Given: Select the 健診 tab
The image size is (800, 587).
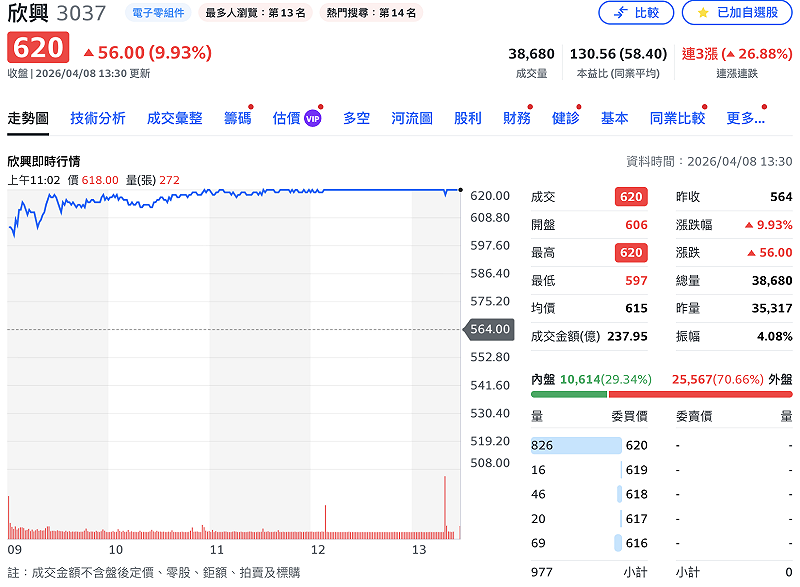Looking at the screenshot, I should click(565, 118).
